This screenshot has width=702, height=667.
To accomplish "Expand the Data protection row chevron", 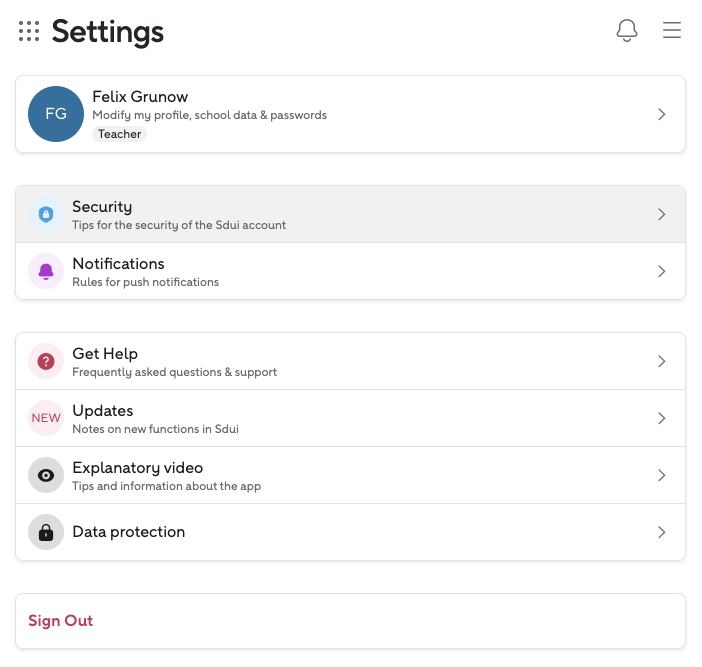I will tap(662, 532).
